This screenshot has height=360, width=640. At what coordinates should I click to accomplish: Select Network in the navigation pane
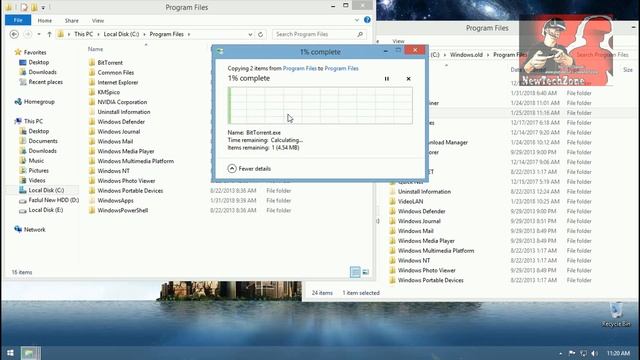[34, 229]
